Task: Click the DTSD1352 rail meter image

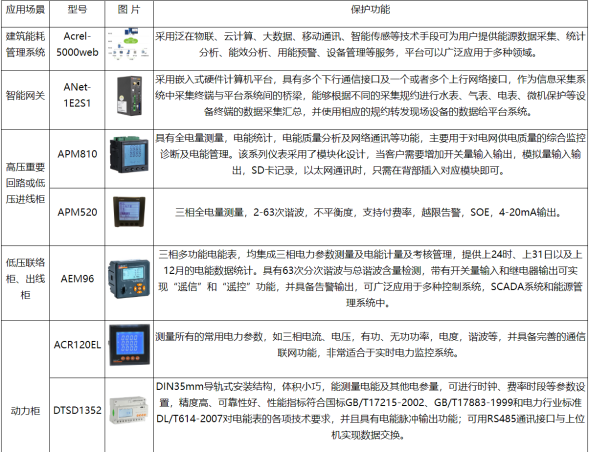Action: pyautogui.click(x=128, y=409)
